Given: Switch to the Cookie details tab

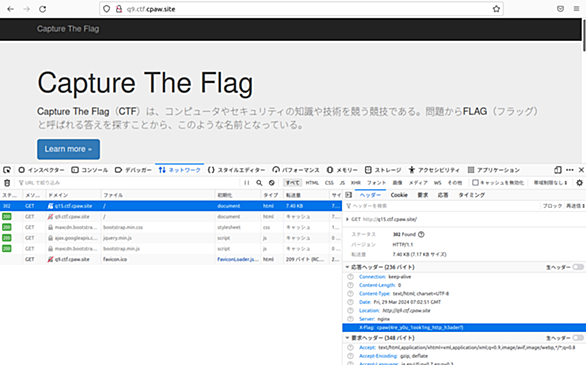Looking at the screenshot, I should pos(399,195).
